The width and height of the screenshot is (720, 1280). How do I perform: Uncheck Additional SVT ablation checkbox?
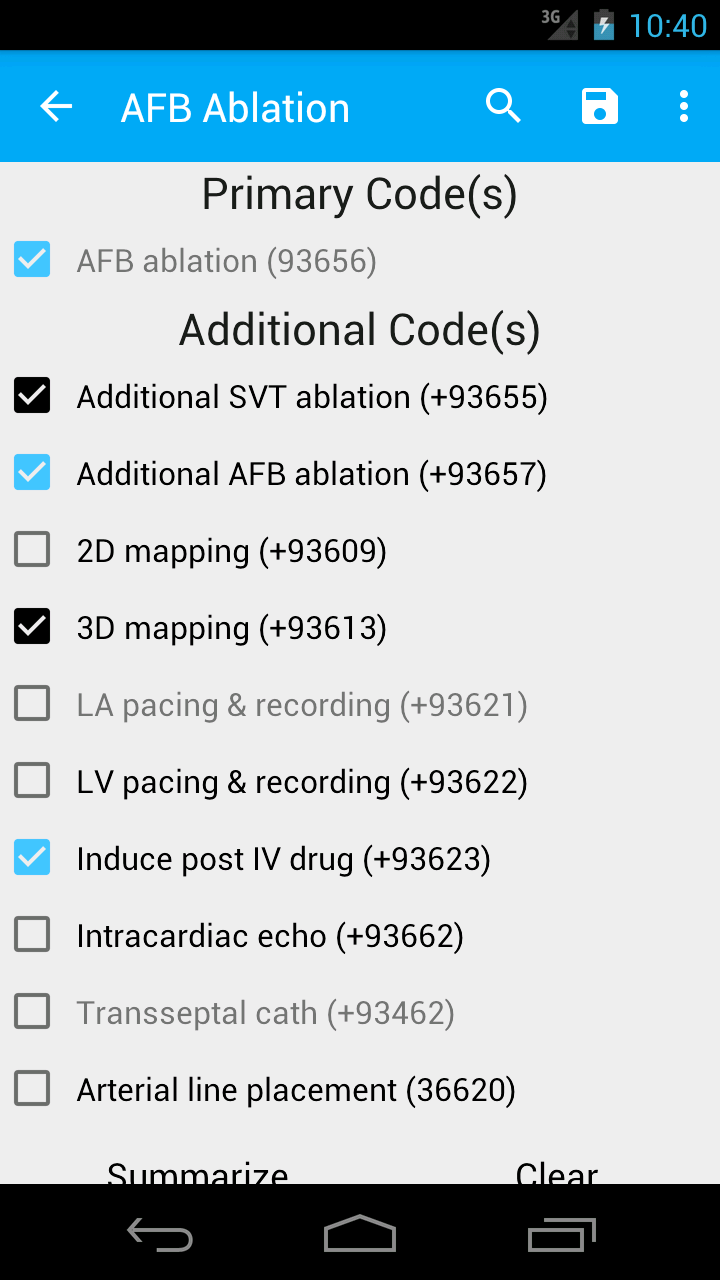coord(32,396)
